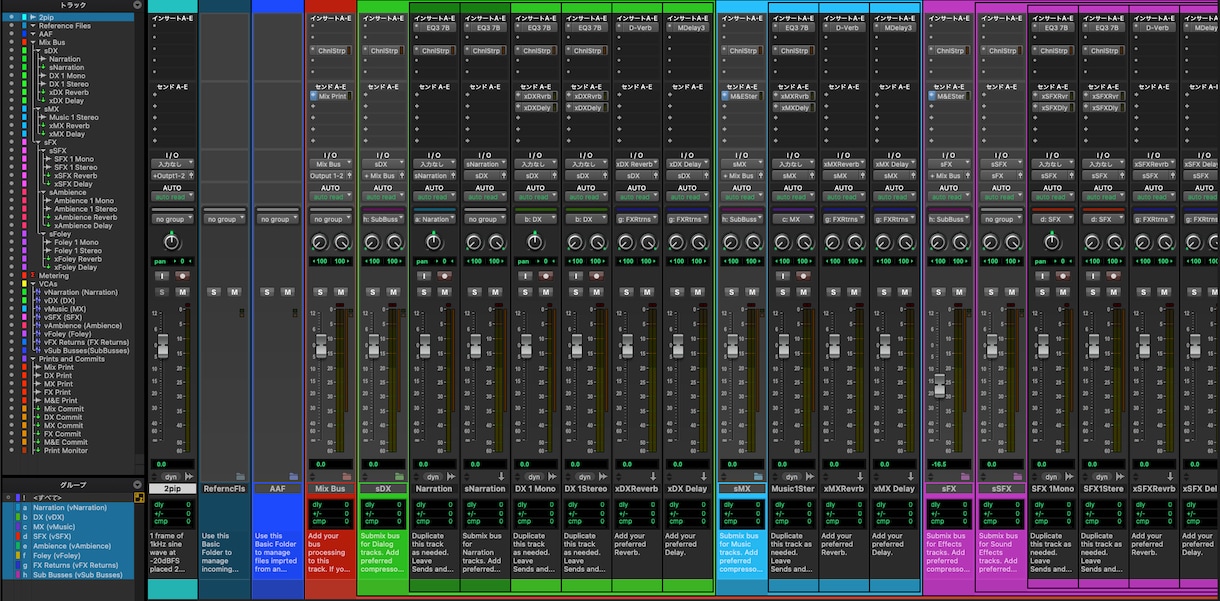Click the Mix Bus volume fader
1220x601 pixels.
pyautogui.click(x=322, y=345)
